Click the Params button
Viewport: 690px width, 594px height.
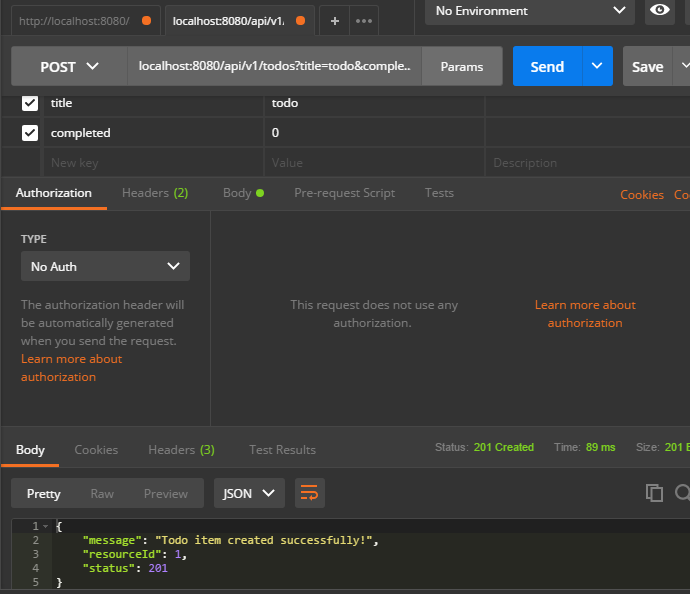(462, 66)
